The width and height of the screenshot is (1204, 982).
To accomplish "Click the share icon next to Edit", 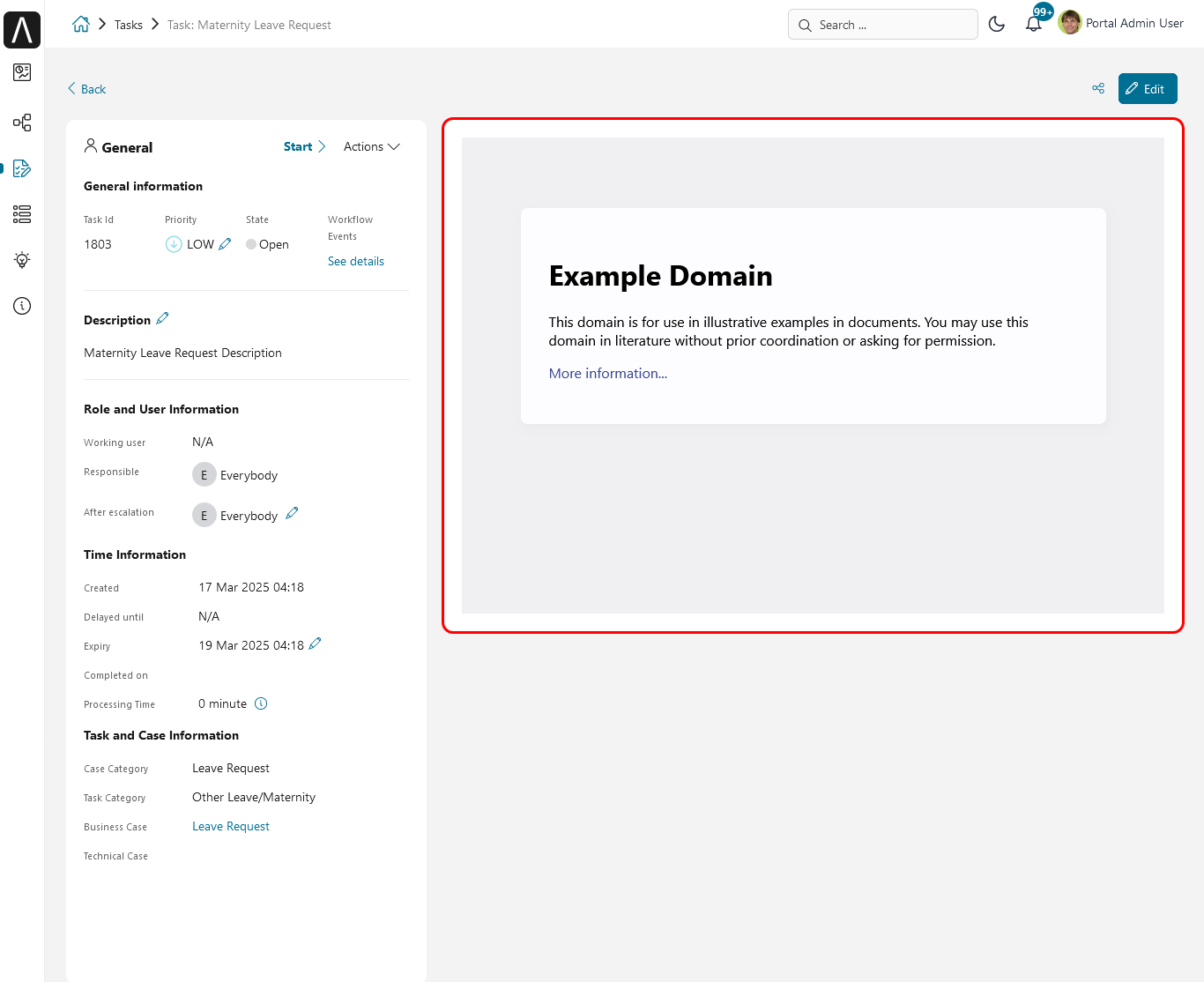I will (1098, 88).
